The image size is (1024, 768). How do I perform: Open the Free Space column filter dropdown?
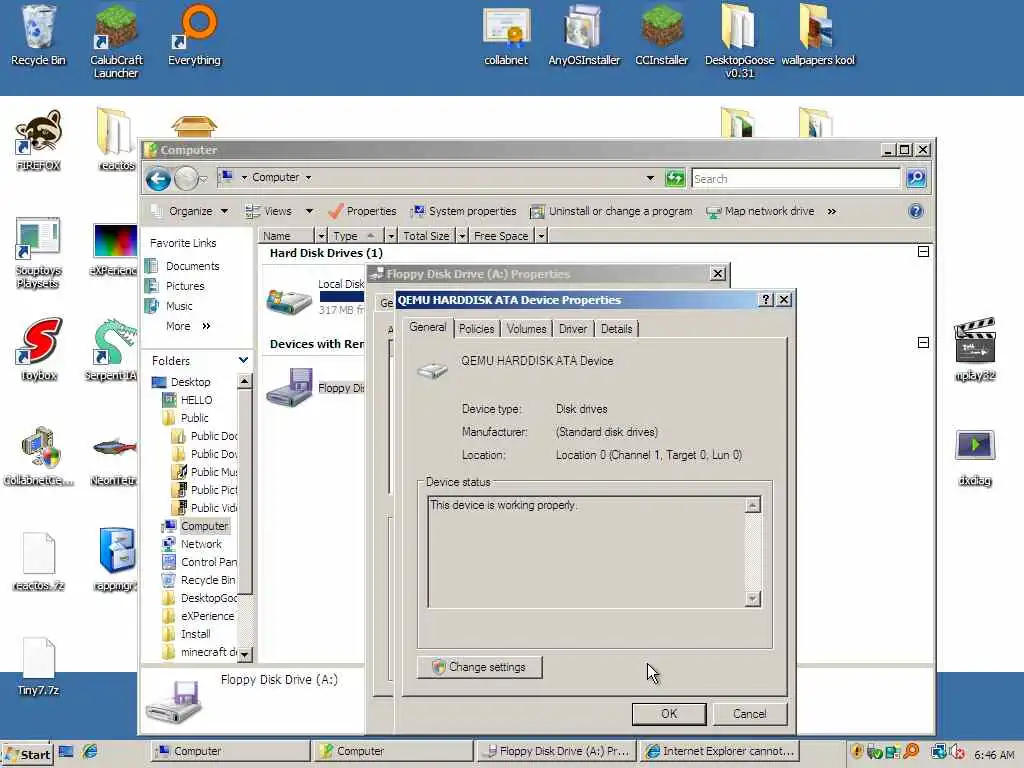point(541,236)
